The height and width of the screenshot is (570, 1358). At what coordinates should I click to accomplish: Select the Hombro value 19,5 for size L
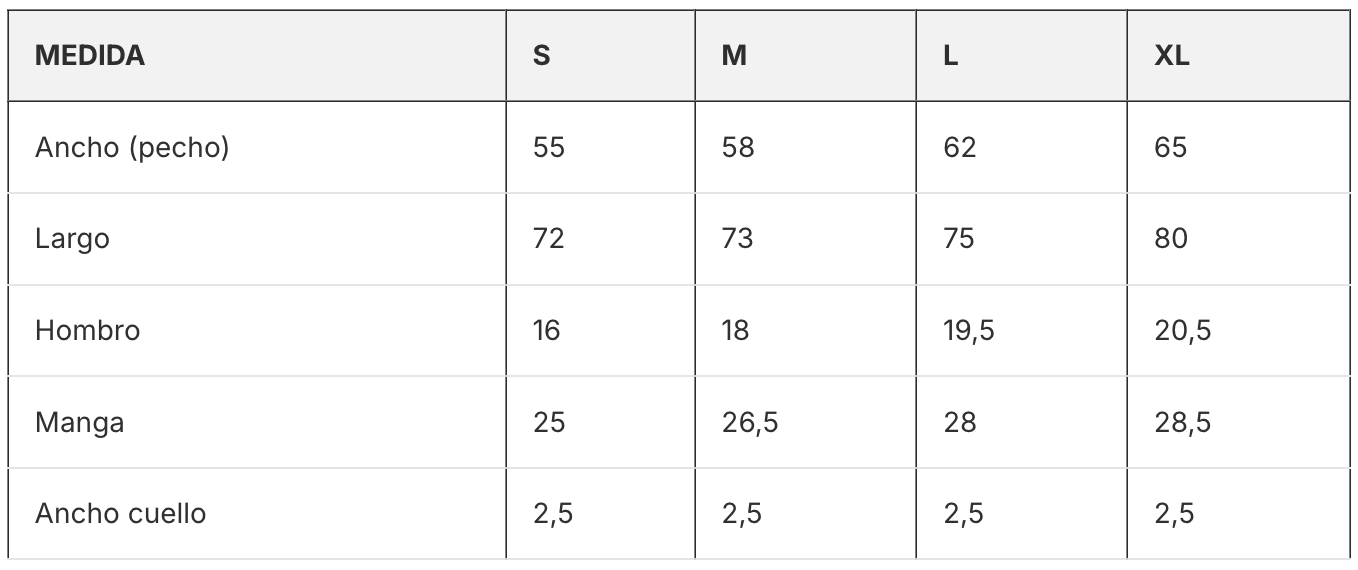969,330
